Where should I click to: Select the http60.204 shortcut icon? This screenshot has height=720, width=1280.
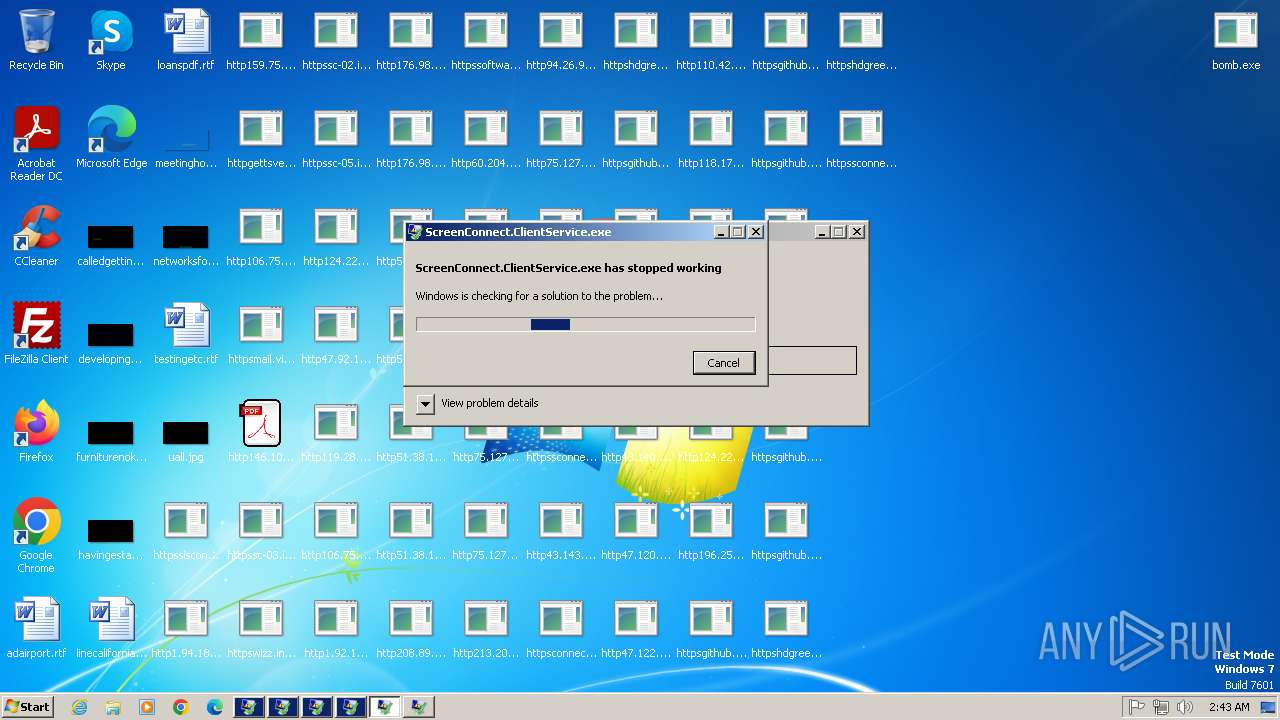click(x=486, y=138)
